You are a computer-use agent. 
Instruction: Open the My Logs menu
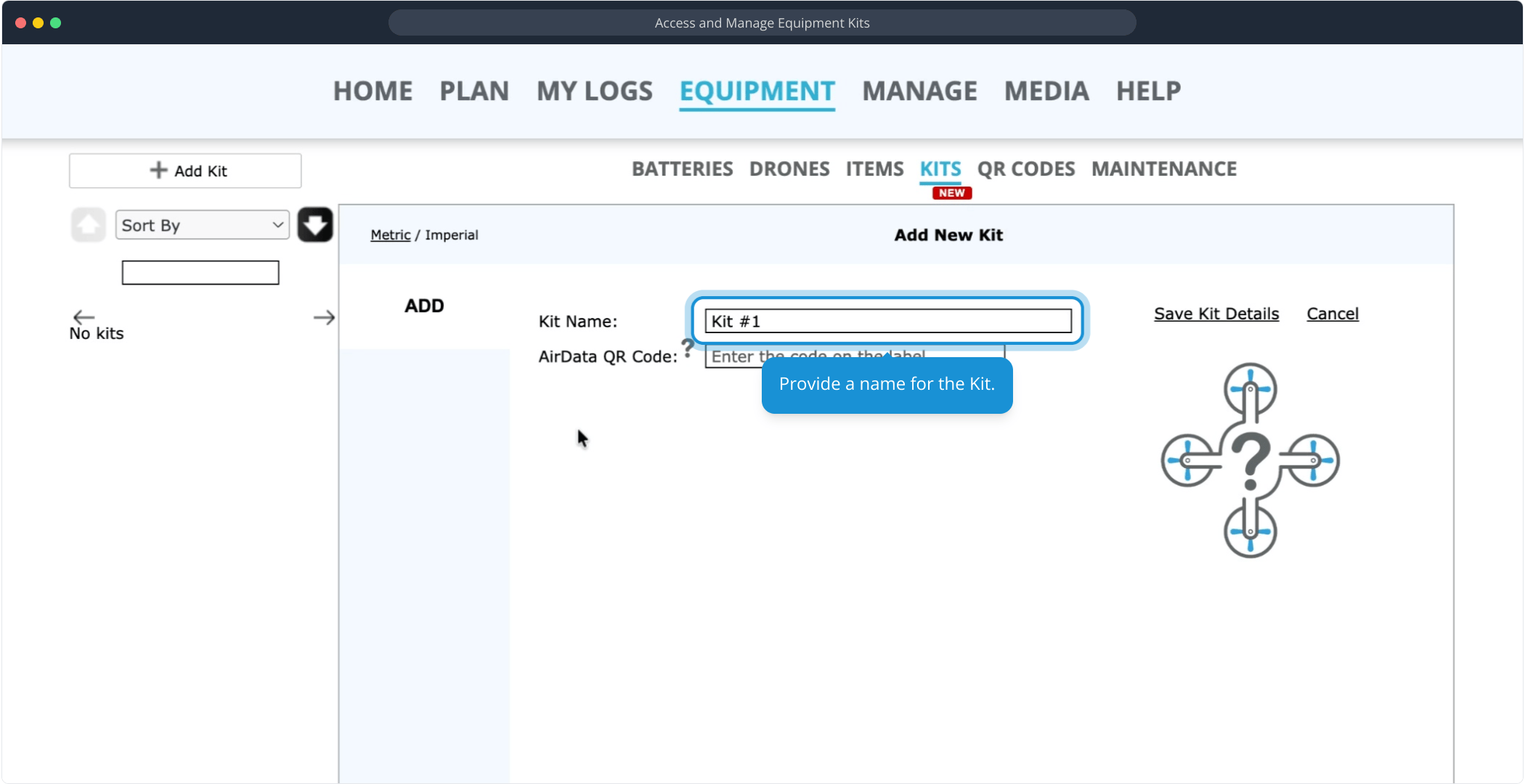click(594, 91)
